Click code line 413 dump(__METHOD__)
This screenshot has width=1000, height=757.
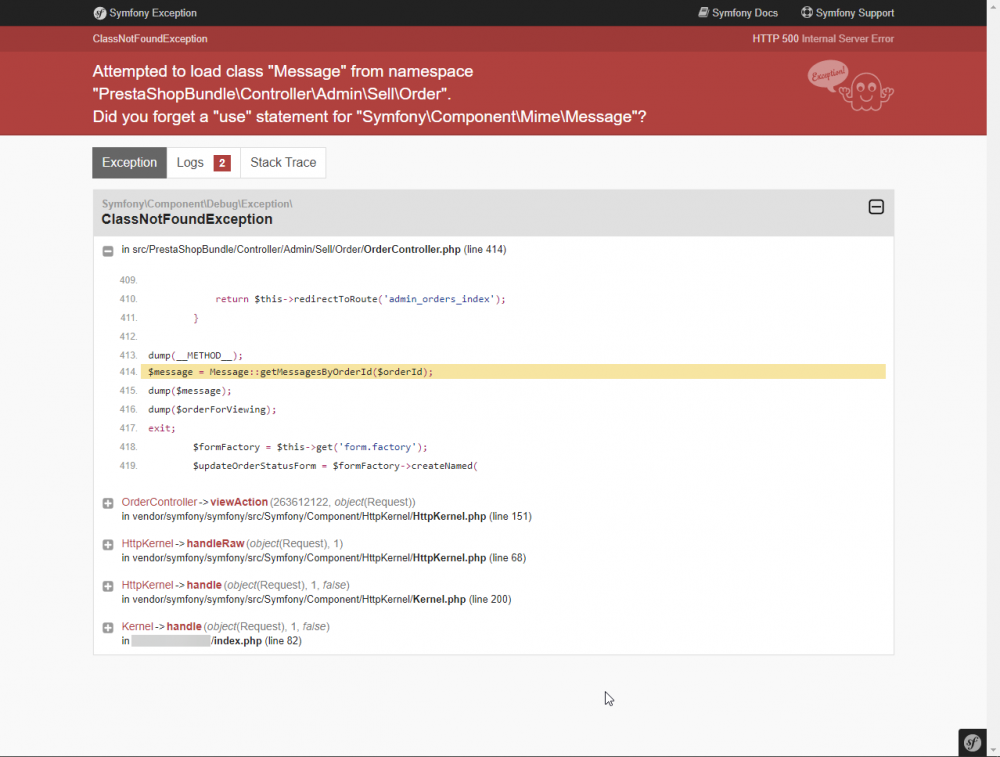195,356
